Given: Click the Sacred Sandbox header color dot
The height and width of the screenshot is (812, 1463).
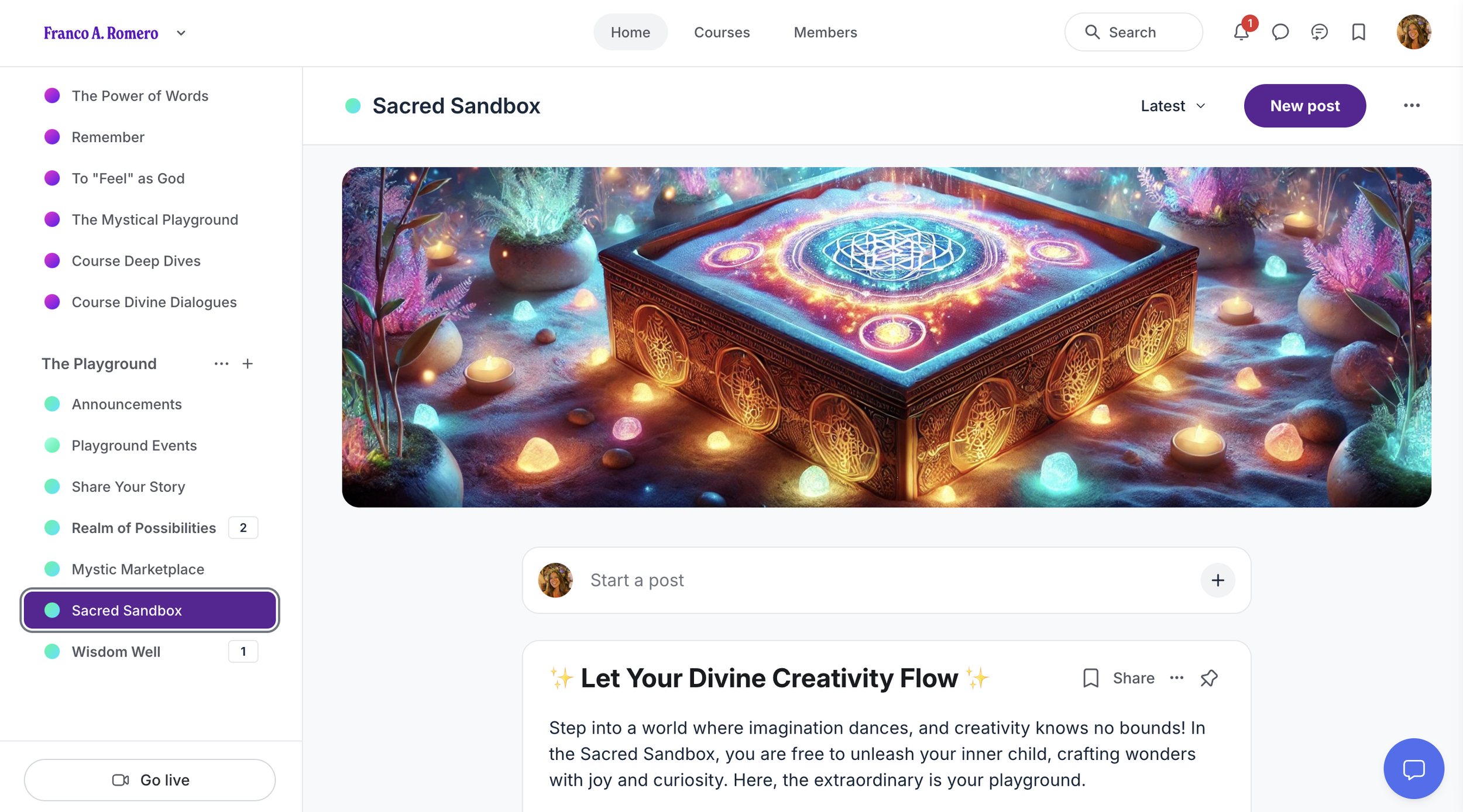Looking at the screenshot, I should tap(353, 106).
